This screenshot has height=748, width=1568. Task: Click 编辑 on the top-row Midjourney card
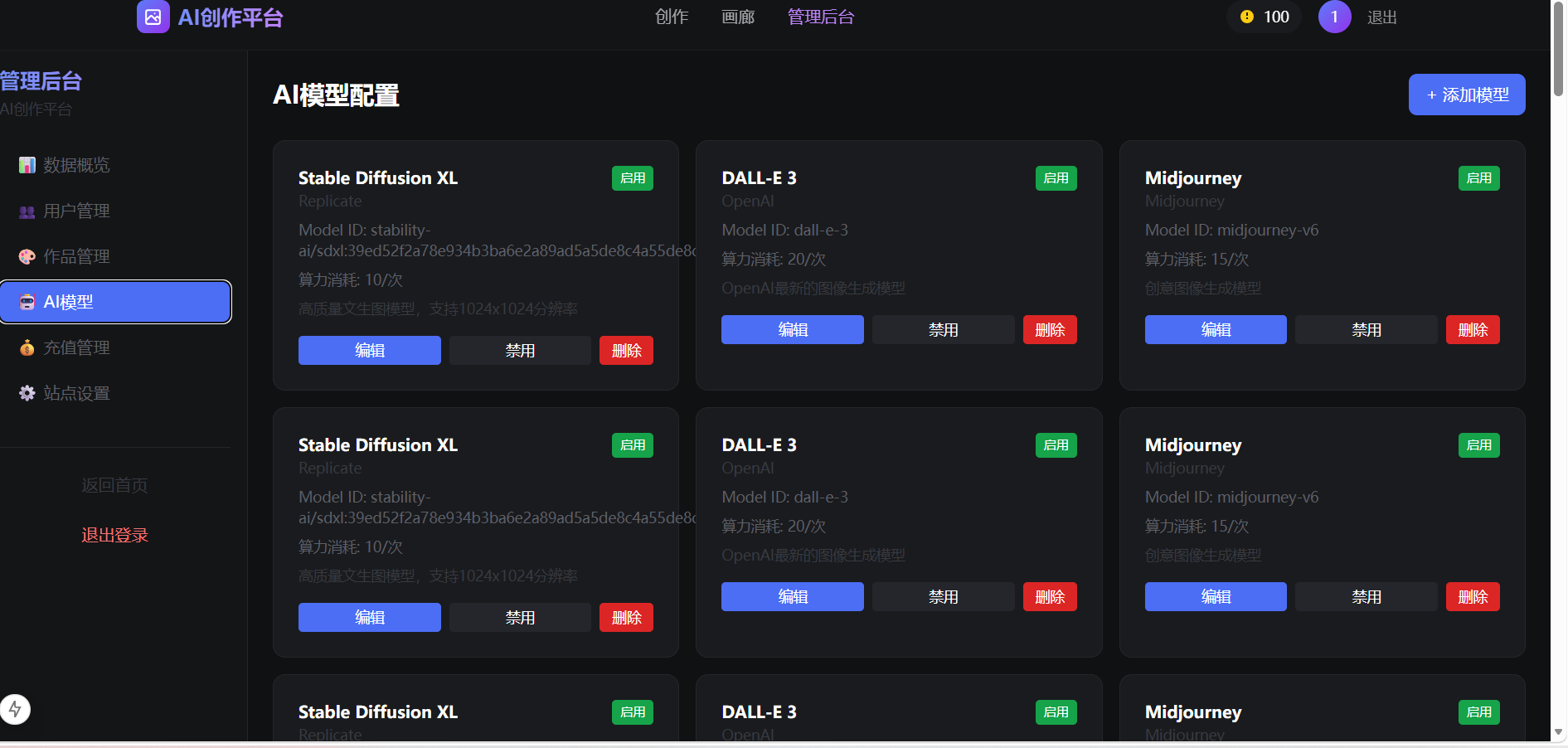point(1216,329)
